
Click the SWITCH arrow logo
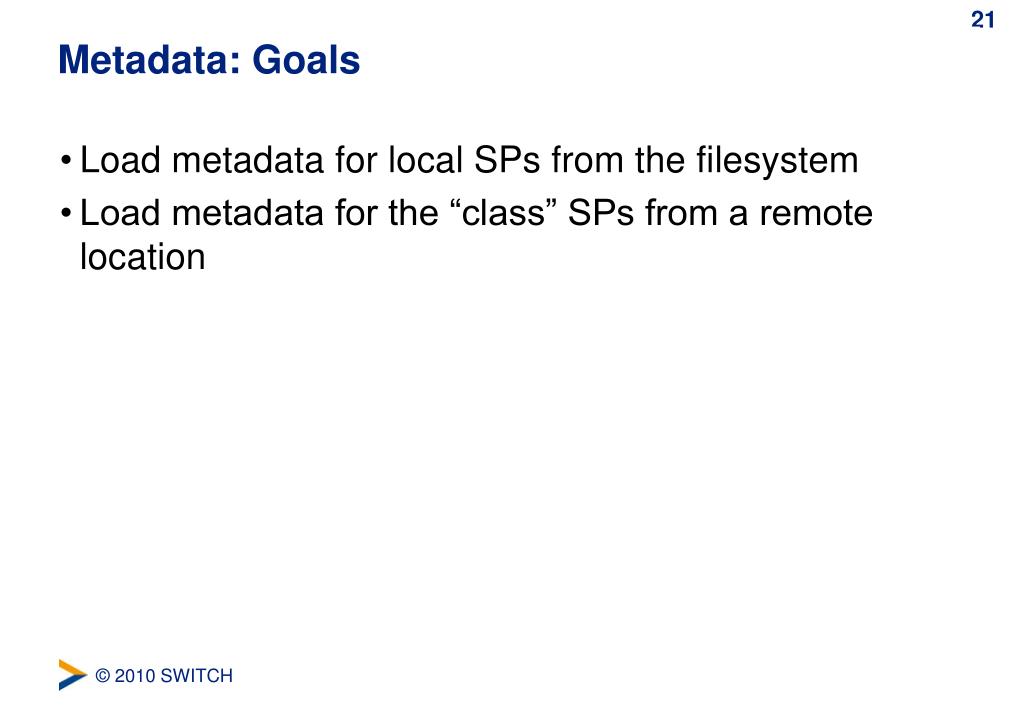click(72, 675)
